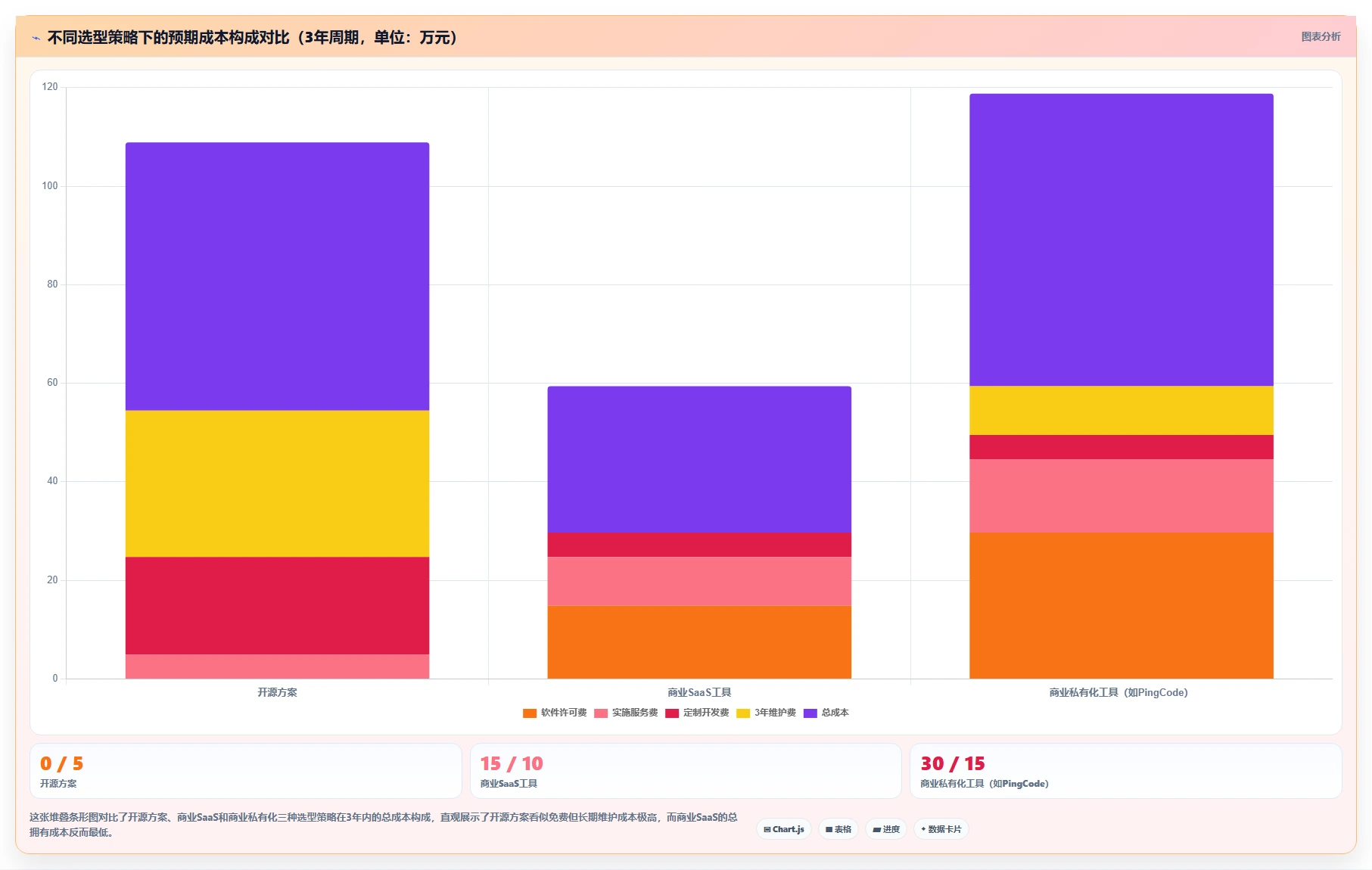Click the 软件许可费 legend label

click(564, 713)
